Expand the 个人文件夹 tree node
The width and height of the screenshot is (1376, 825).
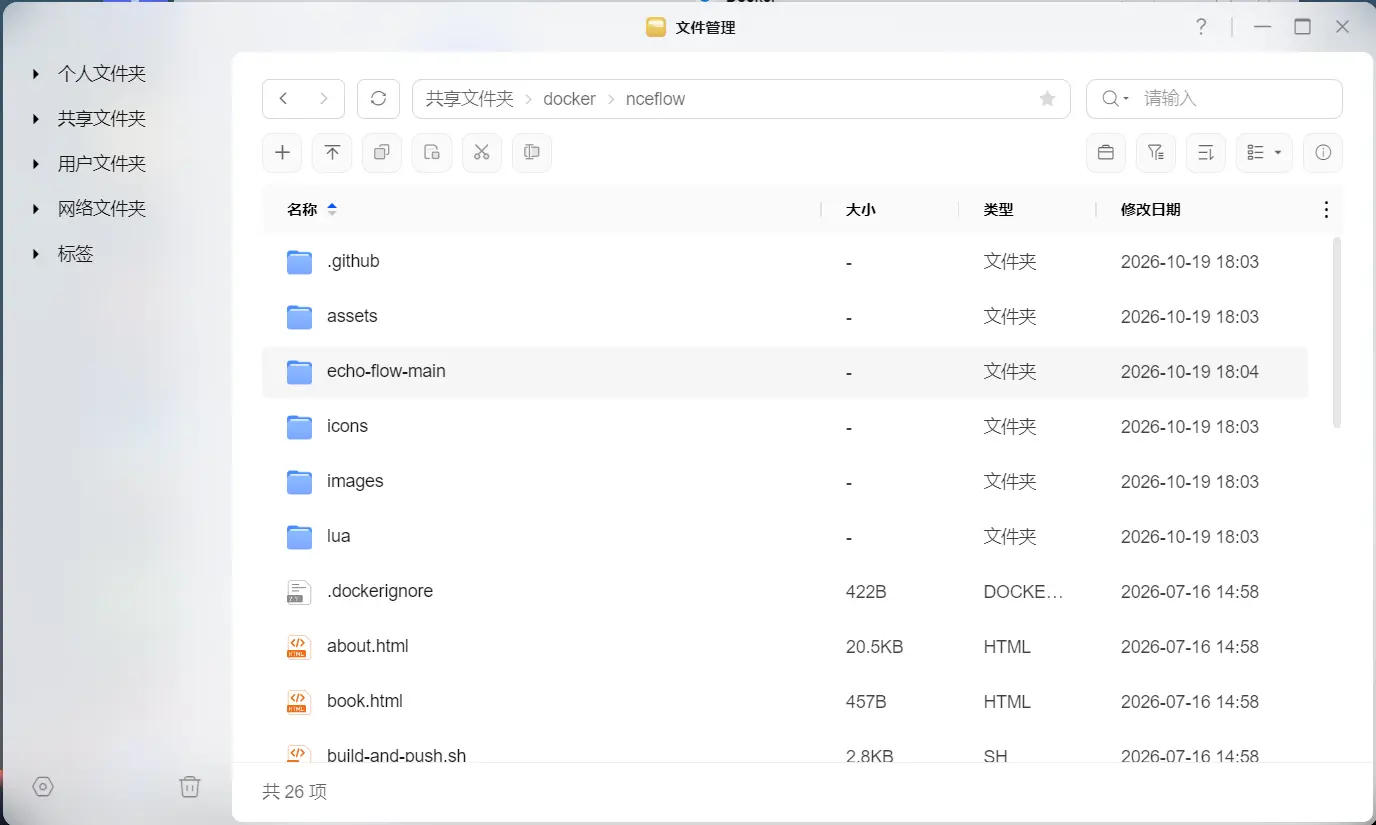(36, 74)
